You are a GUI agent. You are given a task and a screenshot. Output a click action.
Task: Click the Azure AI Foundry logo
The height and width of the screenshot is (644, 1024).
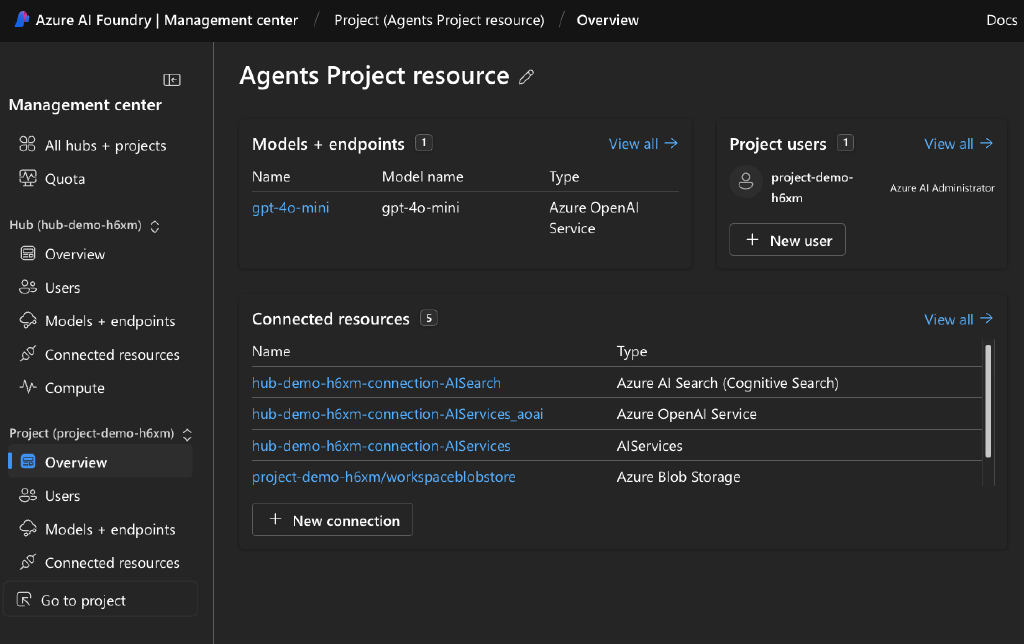tap(15, 19)
